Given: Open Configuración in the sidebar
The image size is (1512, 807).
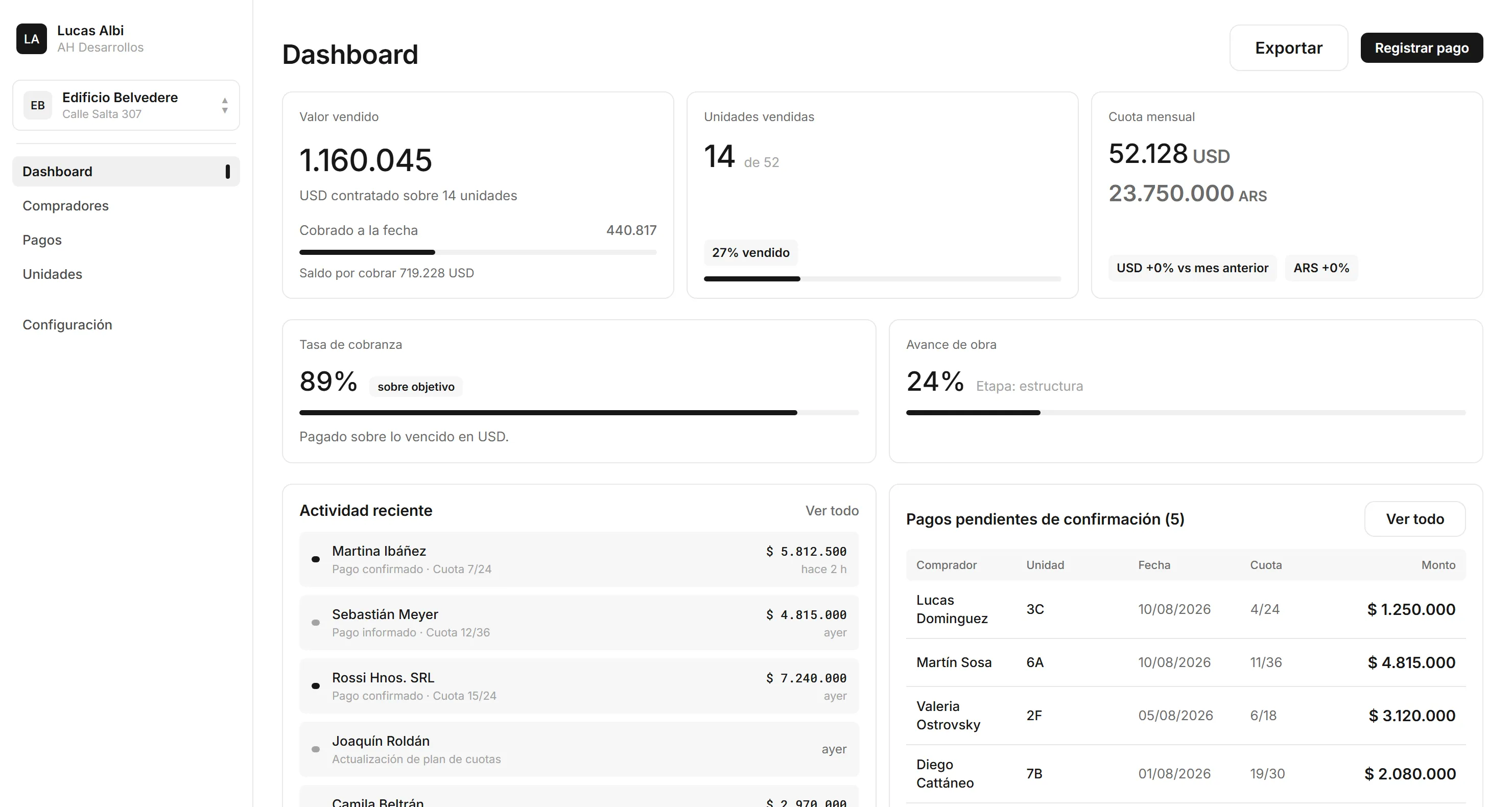Looking at the screenshot, I should pos(67,324).
